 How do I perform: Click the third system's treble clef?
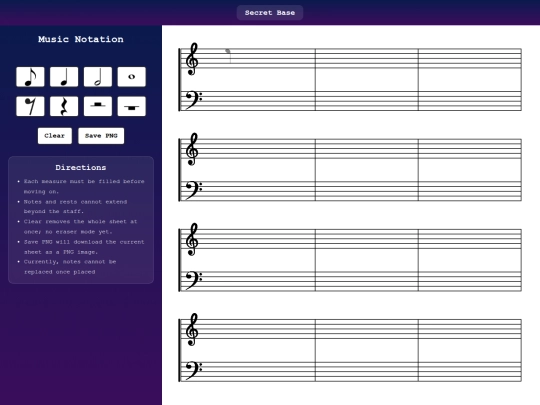click(x=192, y=239)
